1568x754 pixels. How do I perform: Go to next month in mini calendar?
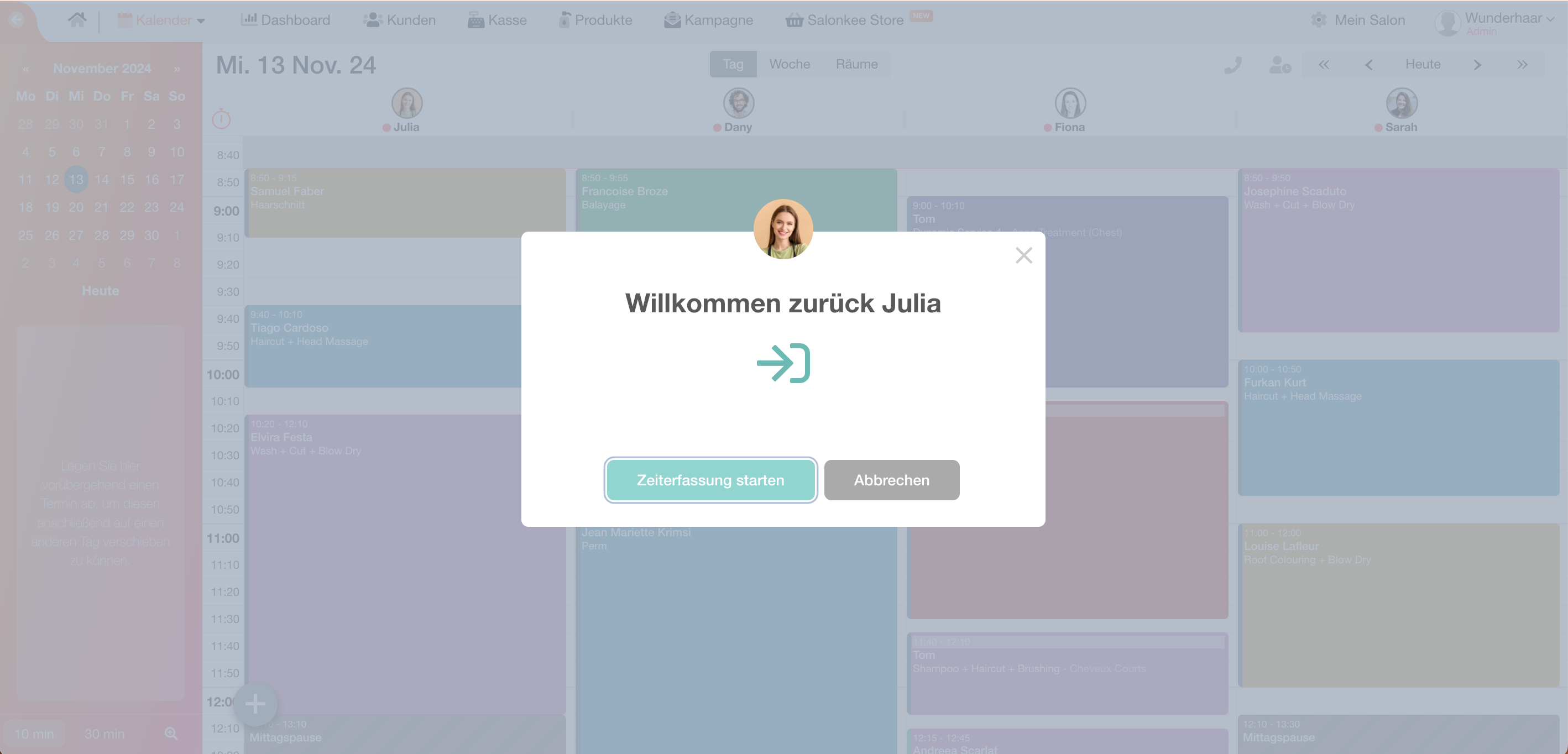click(x=177, y=69)
